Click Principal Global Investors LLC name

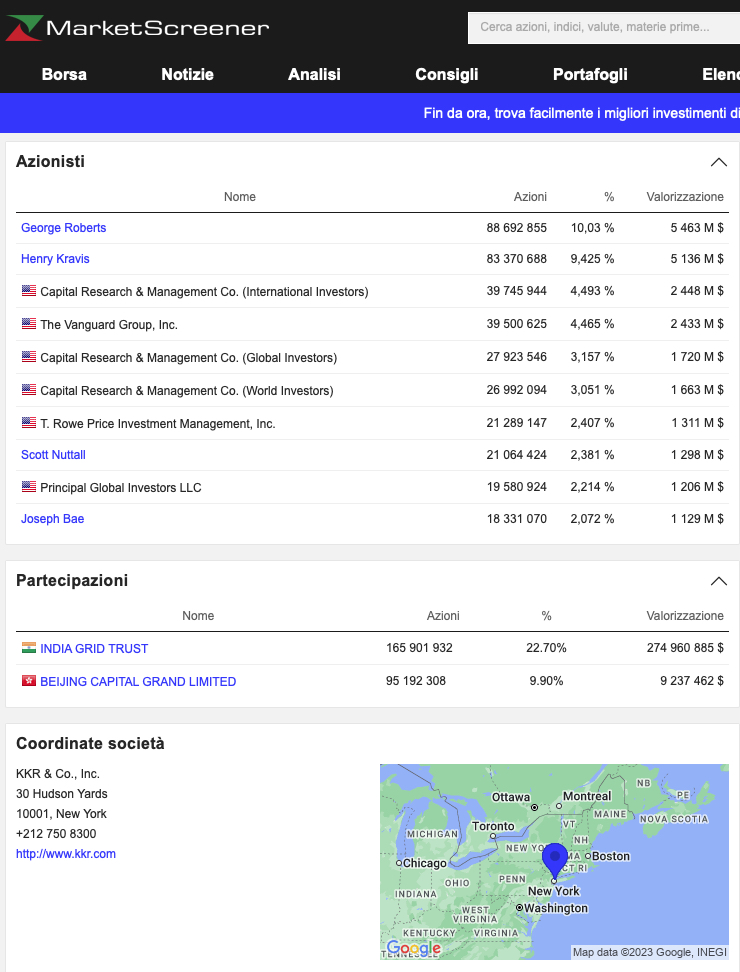coord(121,487)
